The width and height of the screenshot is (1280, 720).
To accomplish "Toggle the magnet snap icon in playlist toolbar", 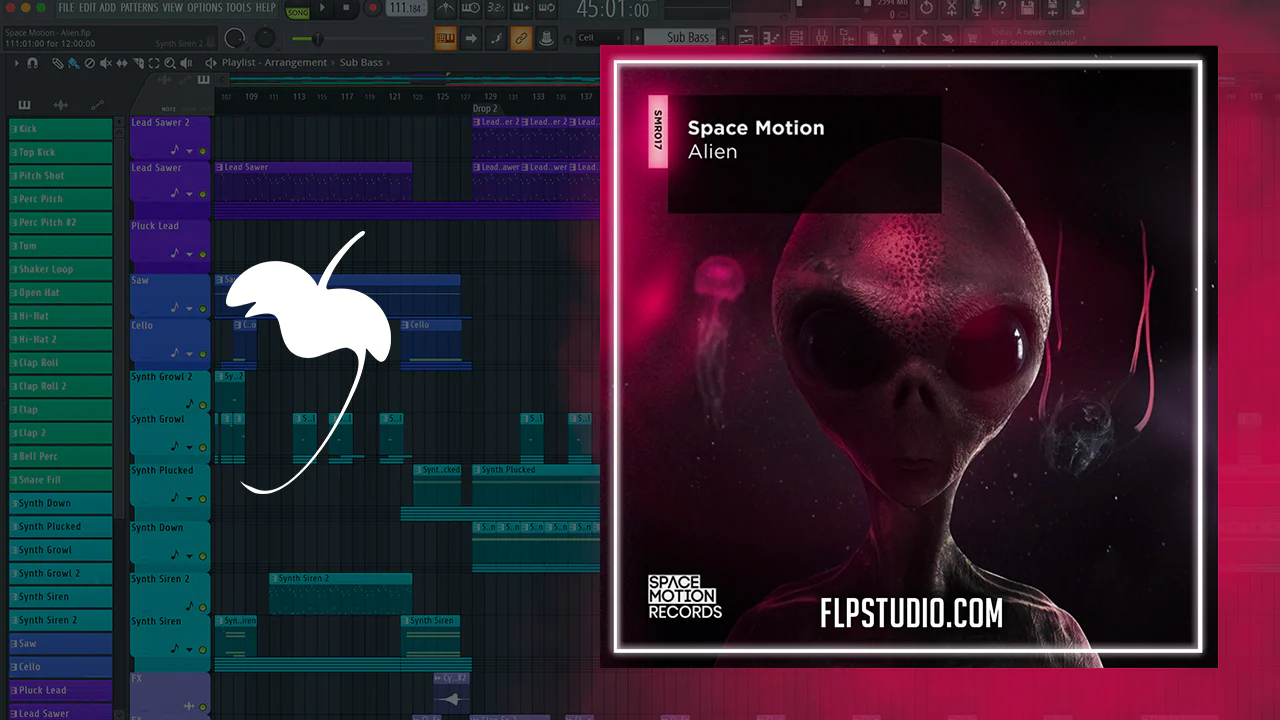I will pos(33,63).
